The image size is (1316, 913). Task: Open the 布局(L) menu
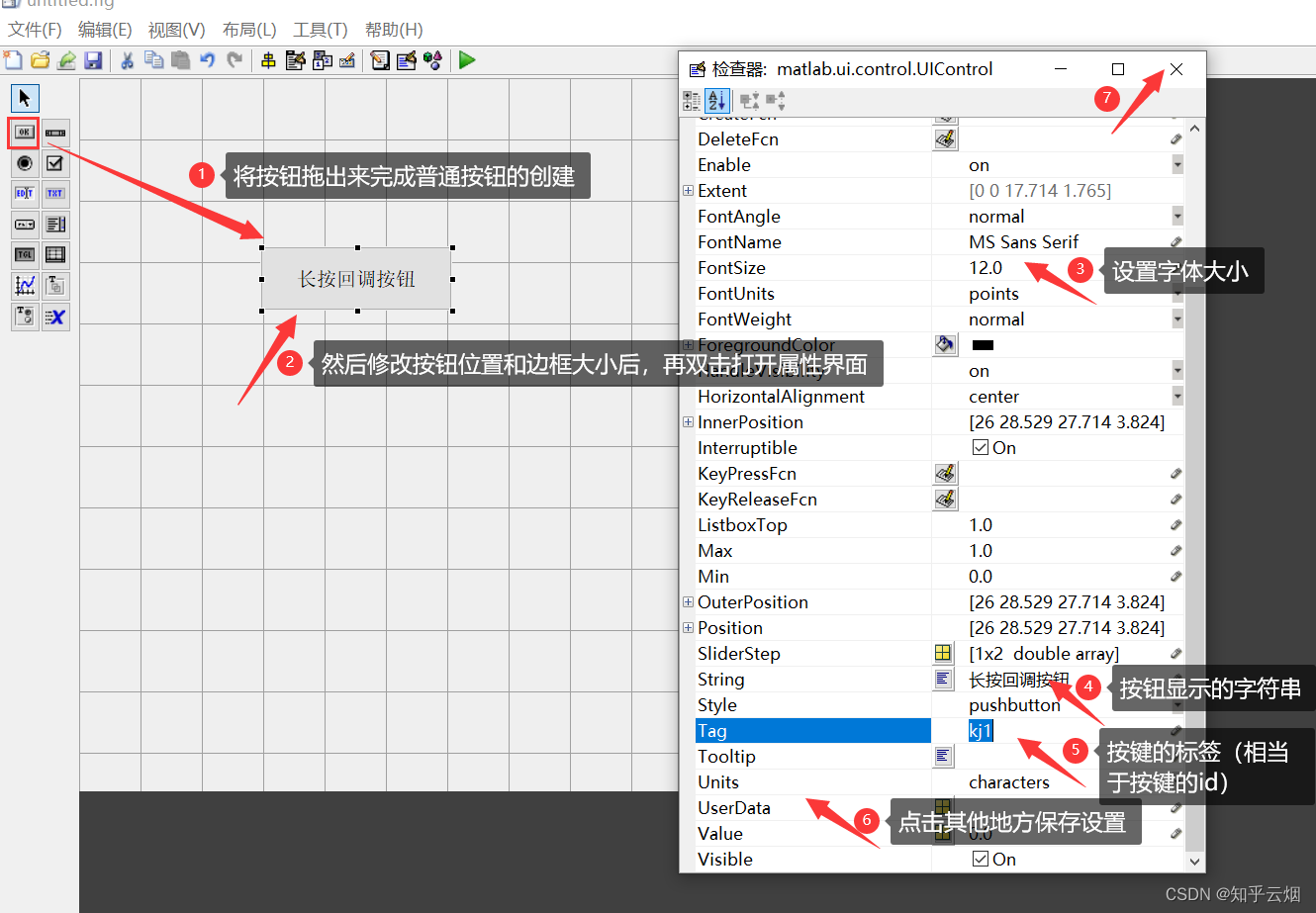tap(248, 29)
